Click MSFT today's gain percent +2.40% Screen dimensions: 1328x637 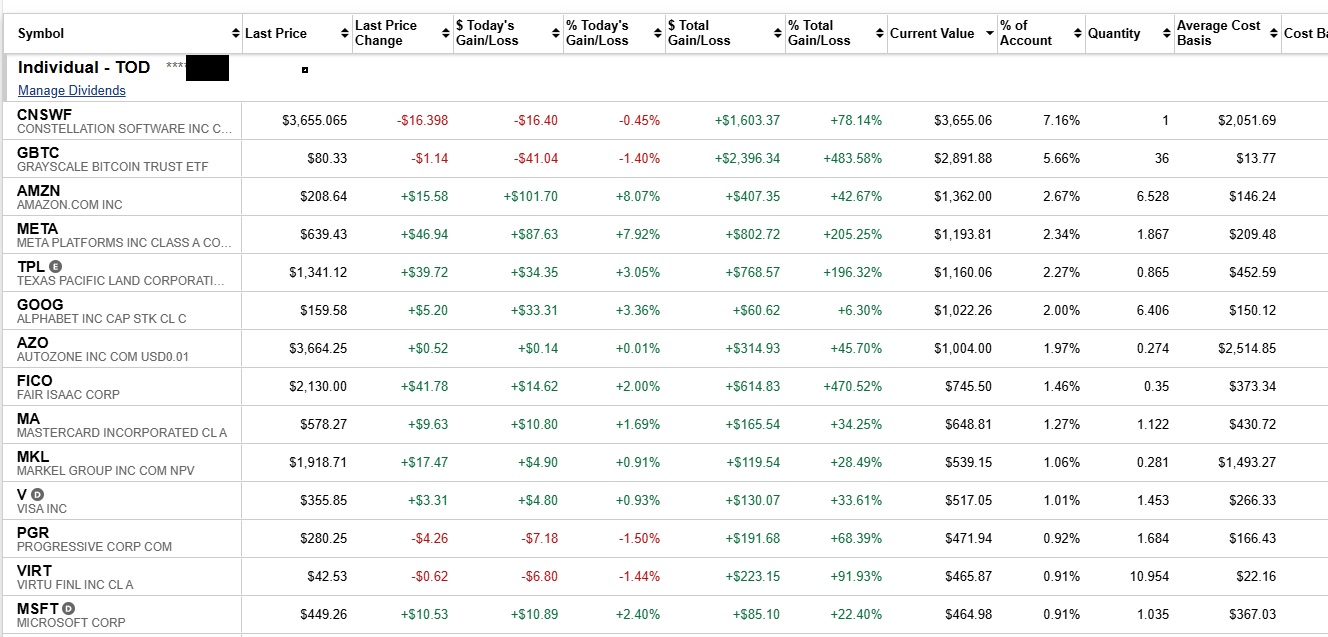(x=638, y=614)
